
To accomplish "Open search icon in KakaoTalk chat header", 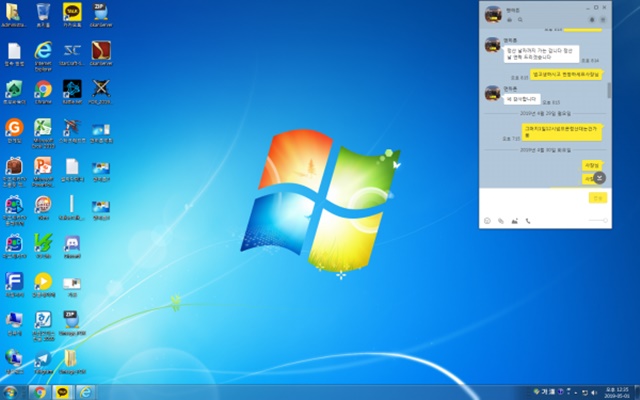I will (520, 20).
